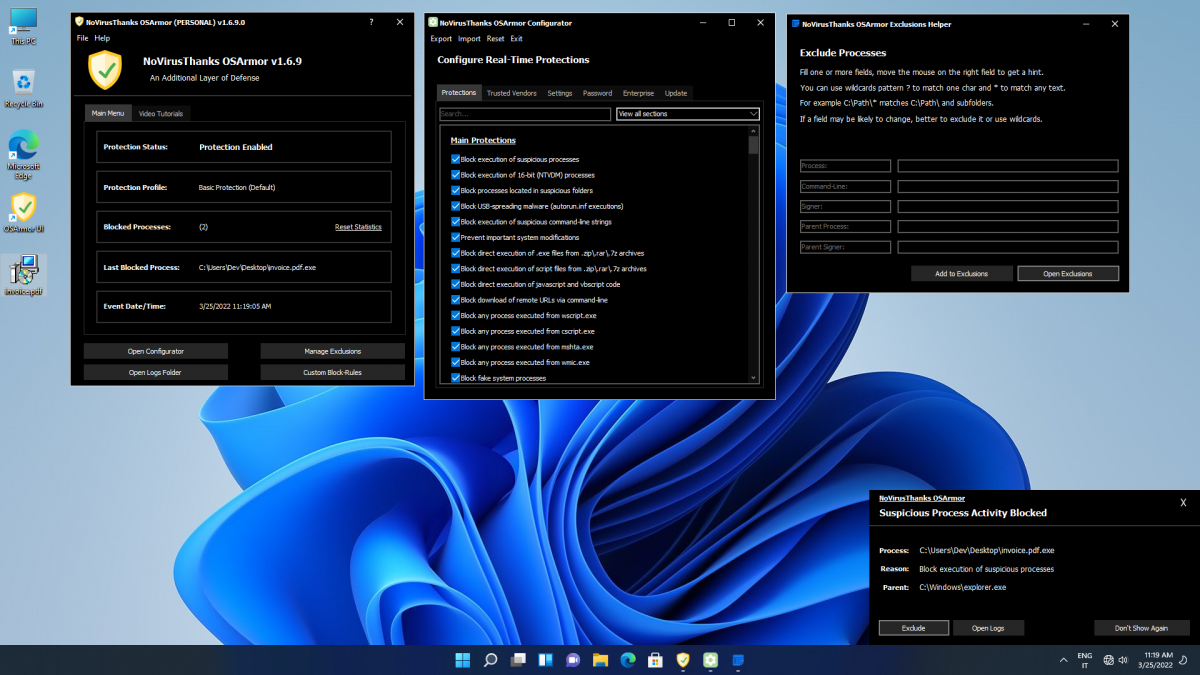The height and width of the screenshot is (675, 1200).
Task: Switch to the Enterprise tab
Action: click(x=638, y=93)
